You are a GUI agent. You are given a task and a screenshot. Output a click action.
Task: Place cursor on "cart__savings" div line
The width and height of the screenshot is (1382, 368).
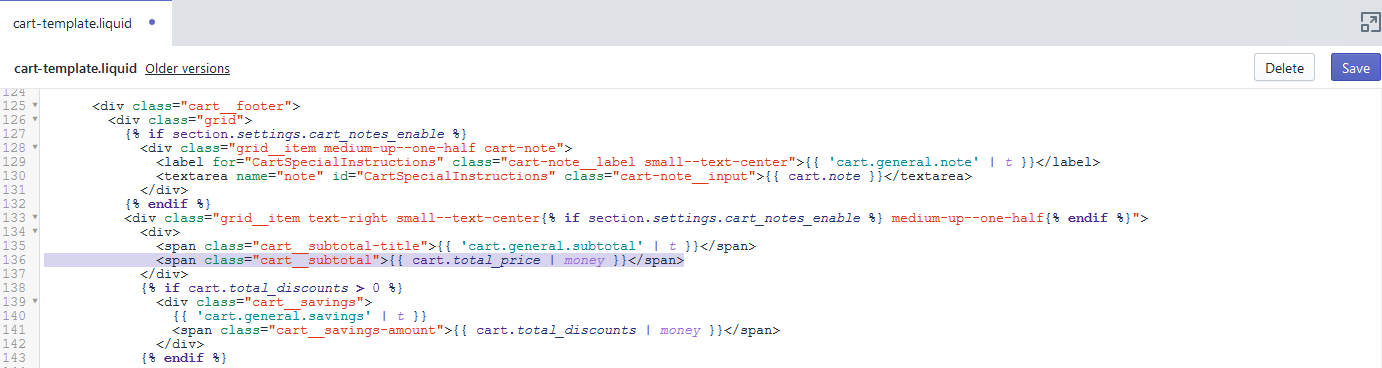[x=264, y=301]
